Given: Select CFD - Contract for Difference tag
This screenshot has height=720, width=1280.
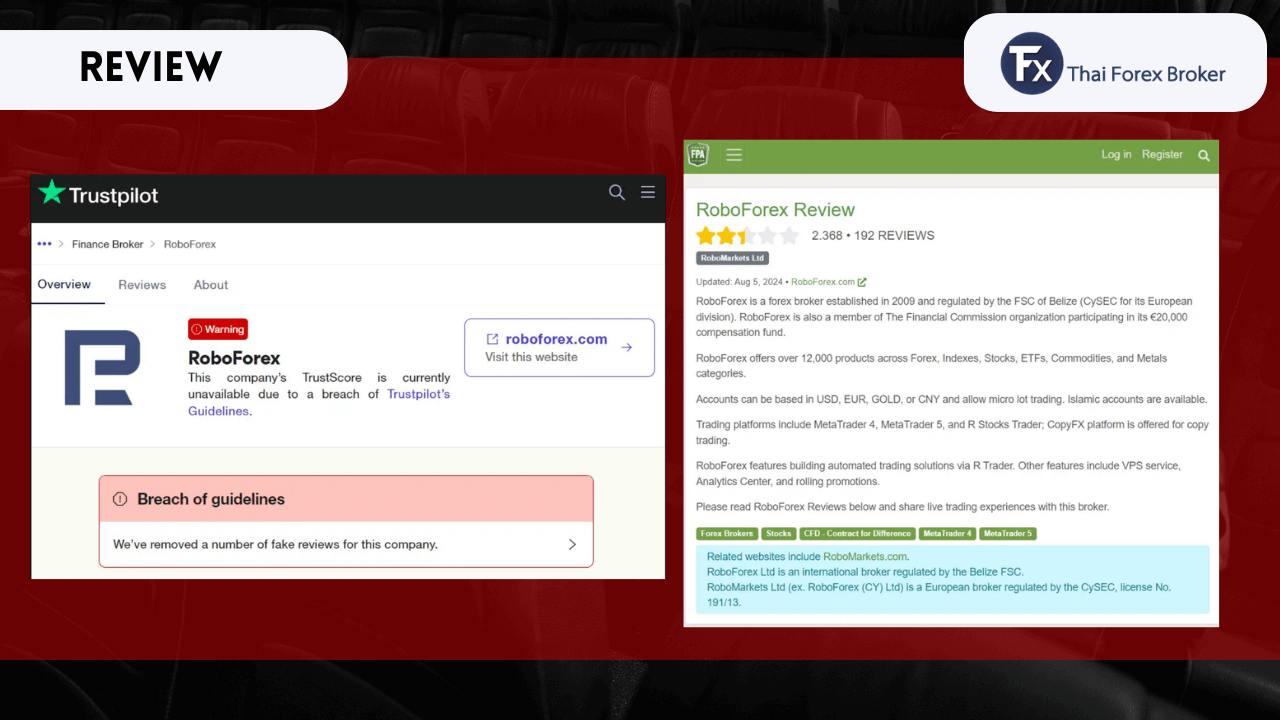Looking at the screenshot, I should (857, 534).
